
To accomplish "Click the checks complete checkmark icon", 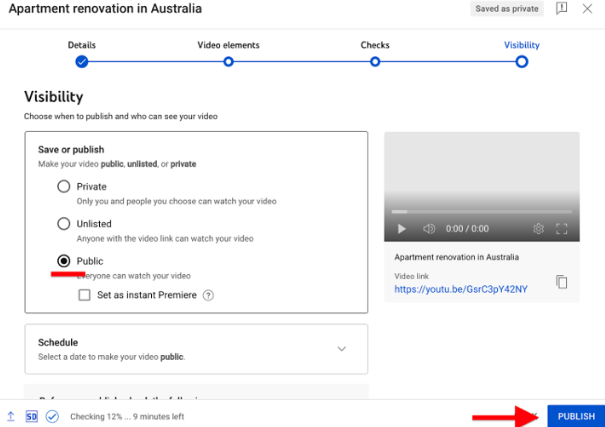I will click(x=52, y=416).
